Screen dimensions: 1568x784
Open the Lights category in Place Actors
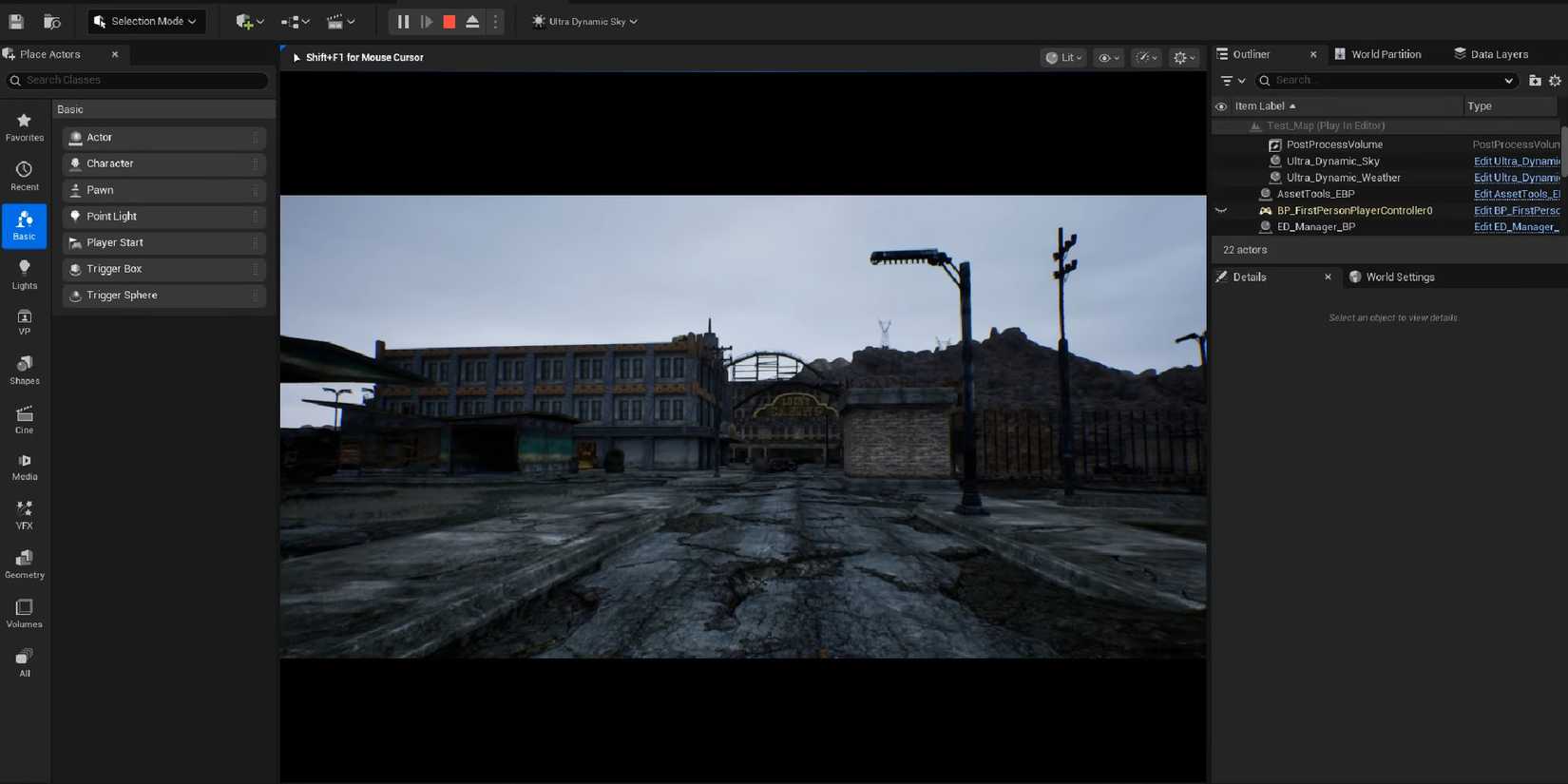pos(25,275)
